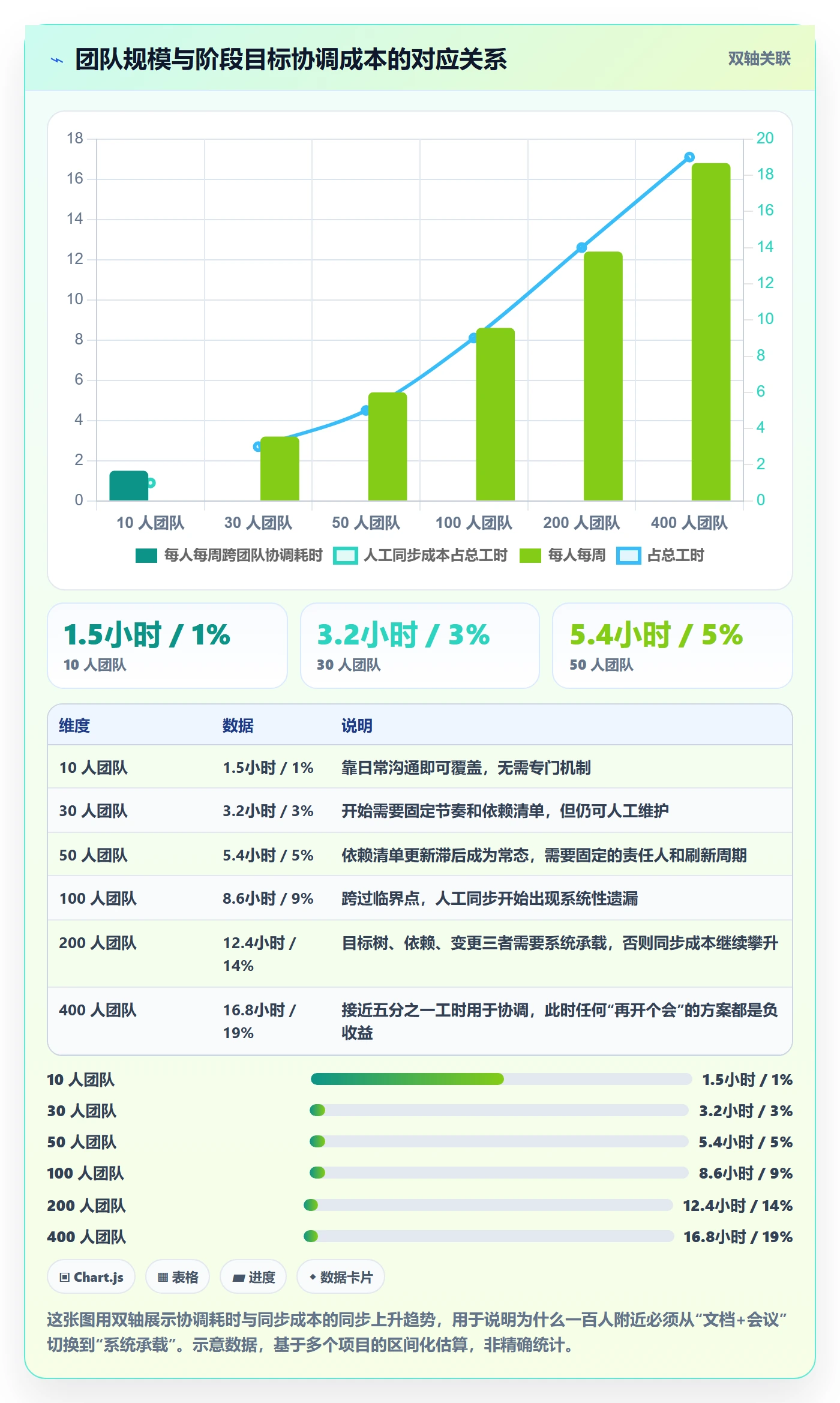Click table cell 靠日常沟通即可覆盖，无需专门机制
The image size is (840, 1403).
[x=466, y=768]
